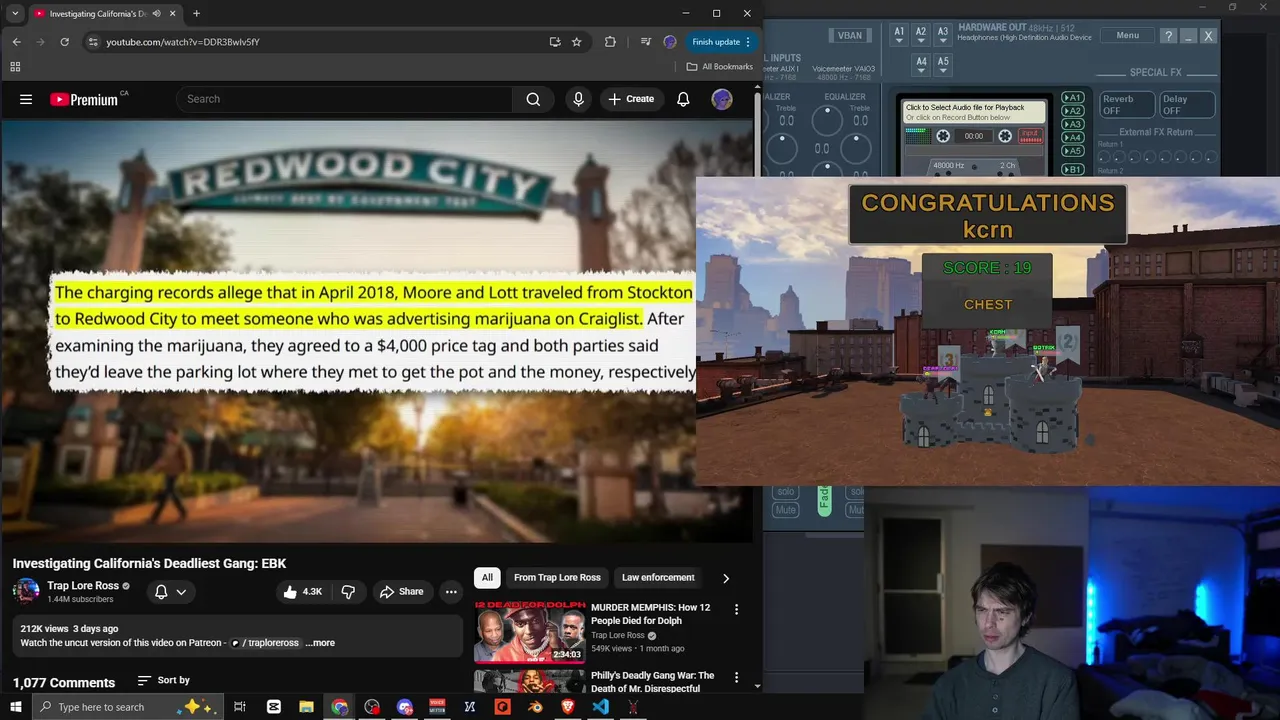Open a new Chrome tab
The width and height of the screenshot is (1280, 720).
tap(196, 14)
